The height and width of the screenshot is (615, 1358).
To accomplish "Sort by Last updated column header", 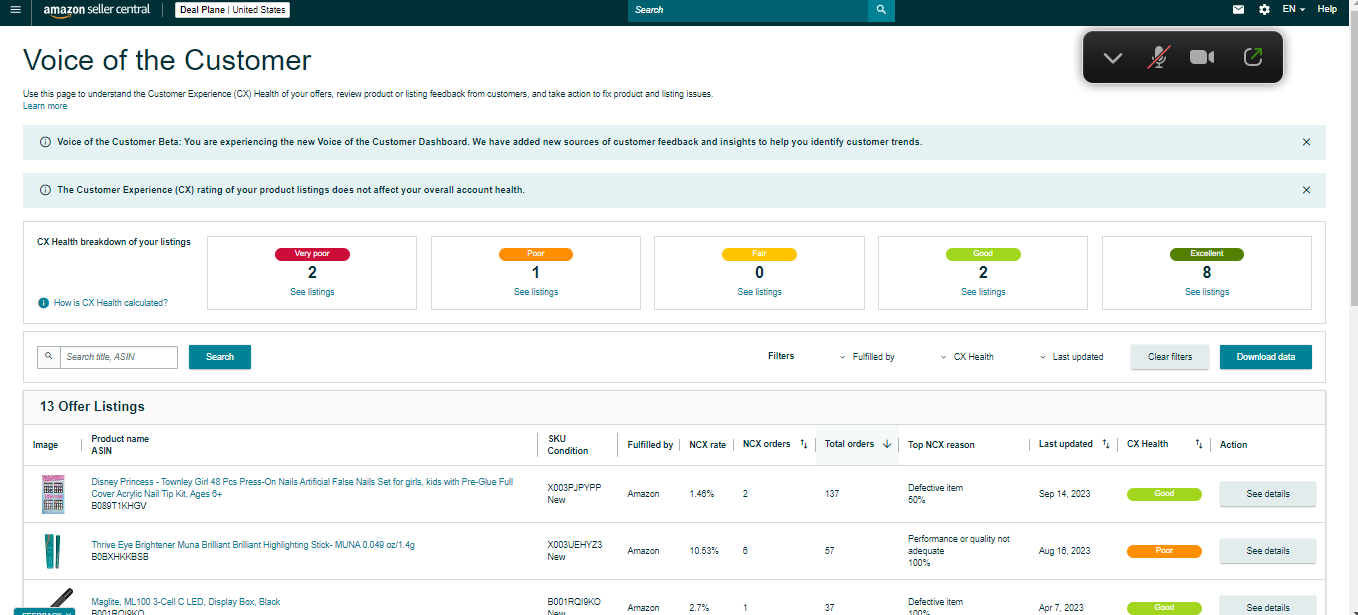I will 1075,444.
